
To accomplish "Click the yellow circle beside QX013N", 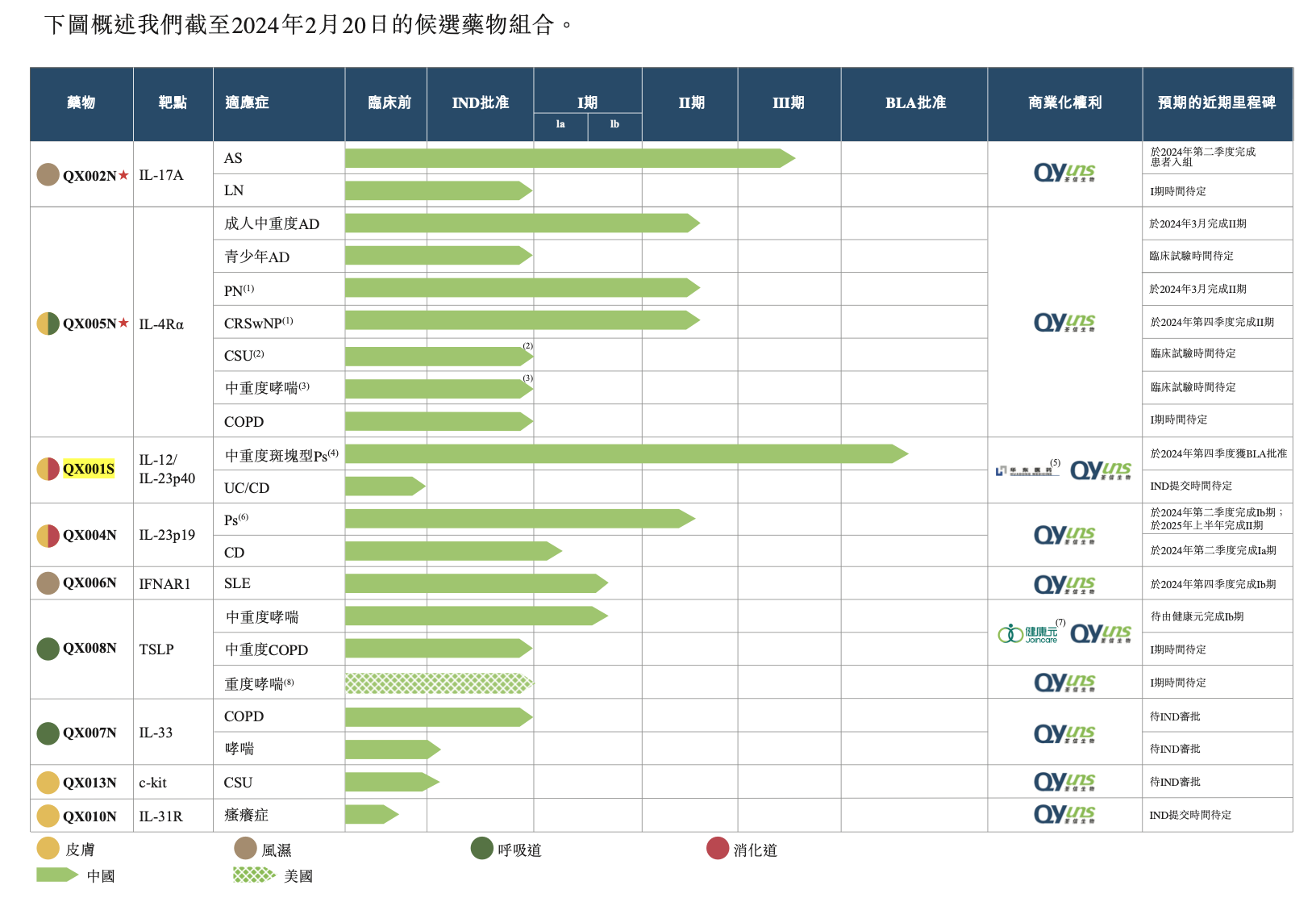I will click(48, 783).
